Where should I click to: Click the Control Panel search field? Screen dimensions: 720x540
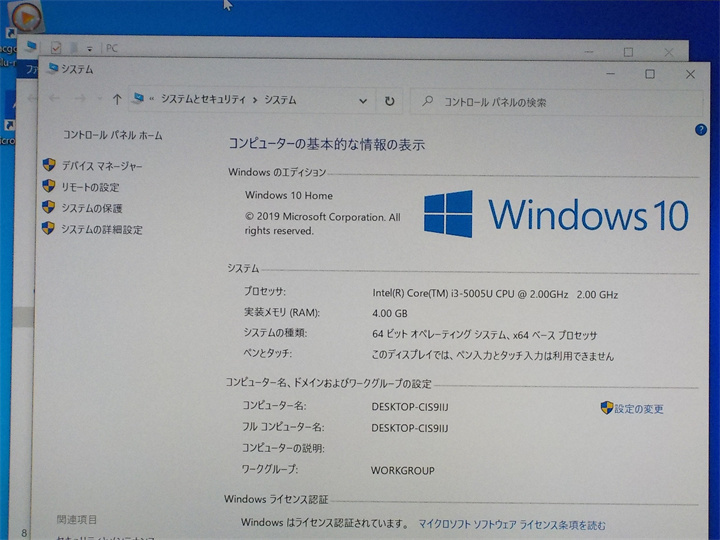[x=556, y=102]
